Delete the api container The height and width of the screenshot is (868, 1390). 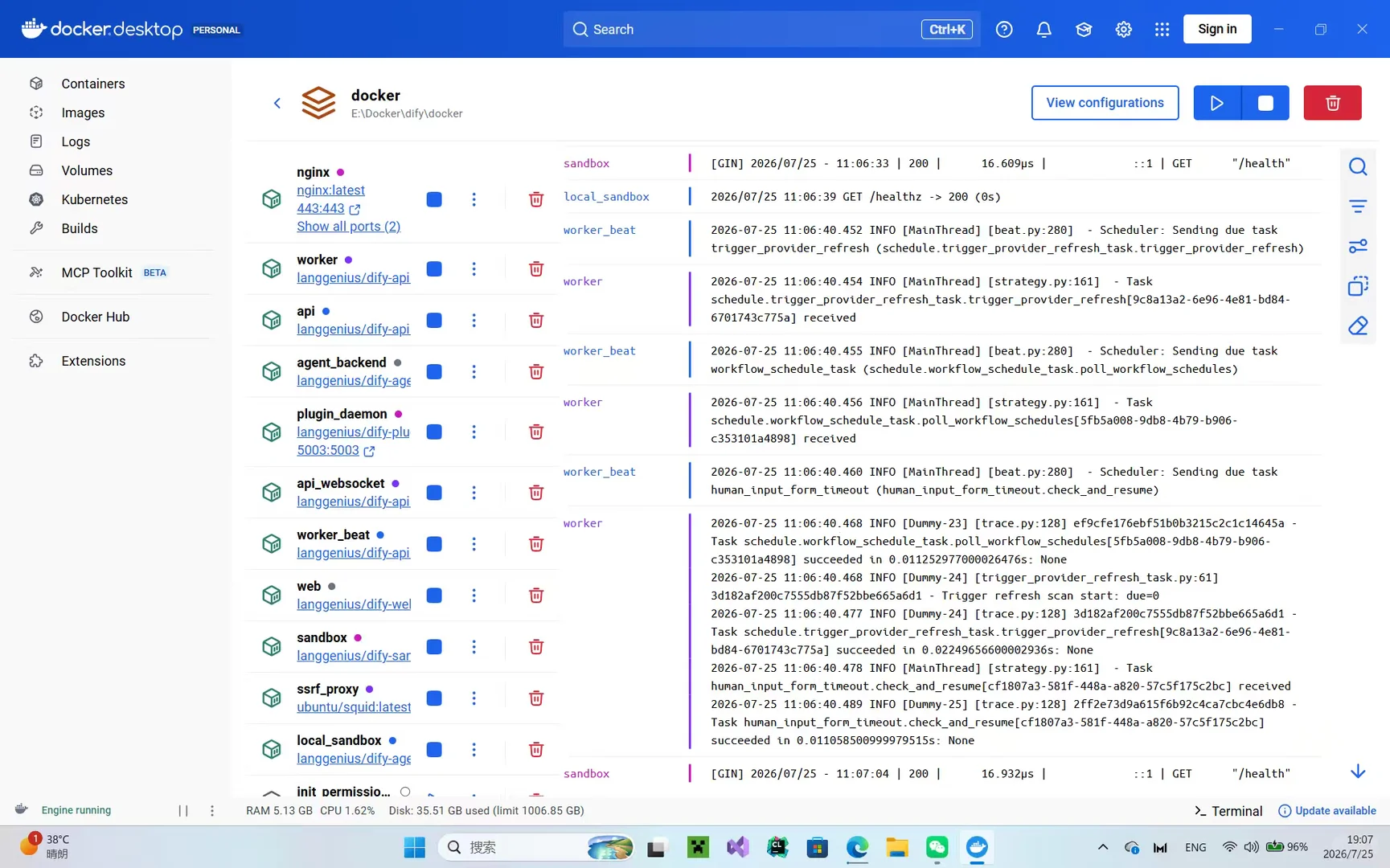[536, 321]
